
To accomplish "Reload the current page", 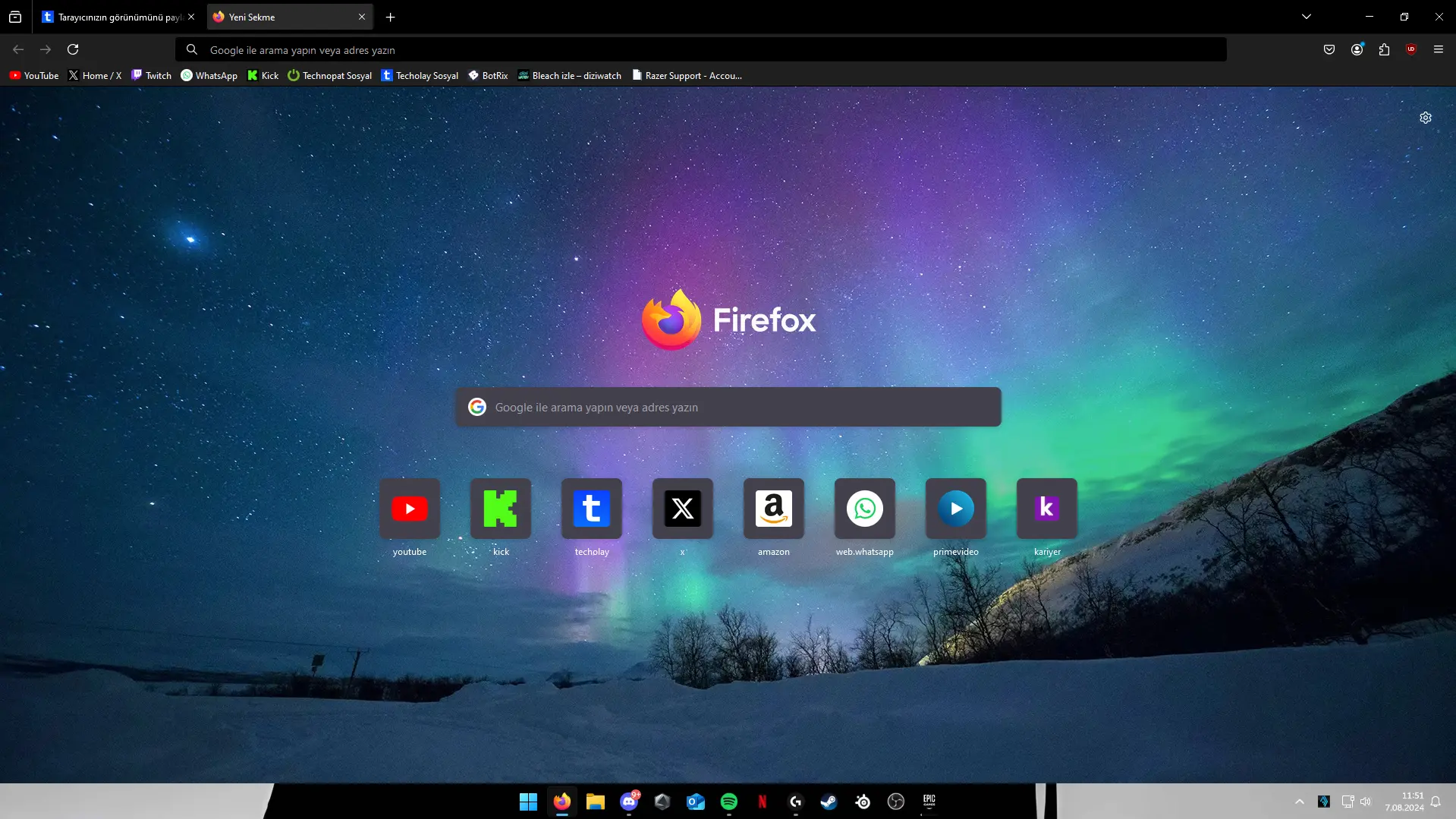I will pyautogui.click(x=73, y=49).
